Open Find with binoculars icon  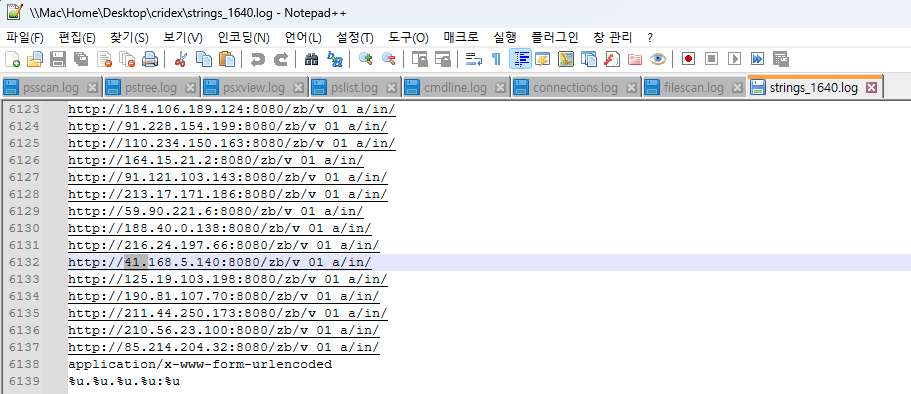pyautogui.click(x=311, y=59)
